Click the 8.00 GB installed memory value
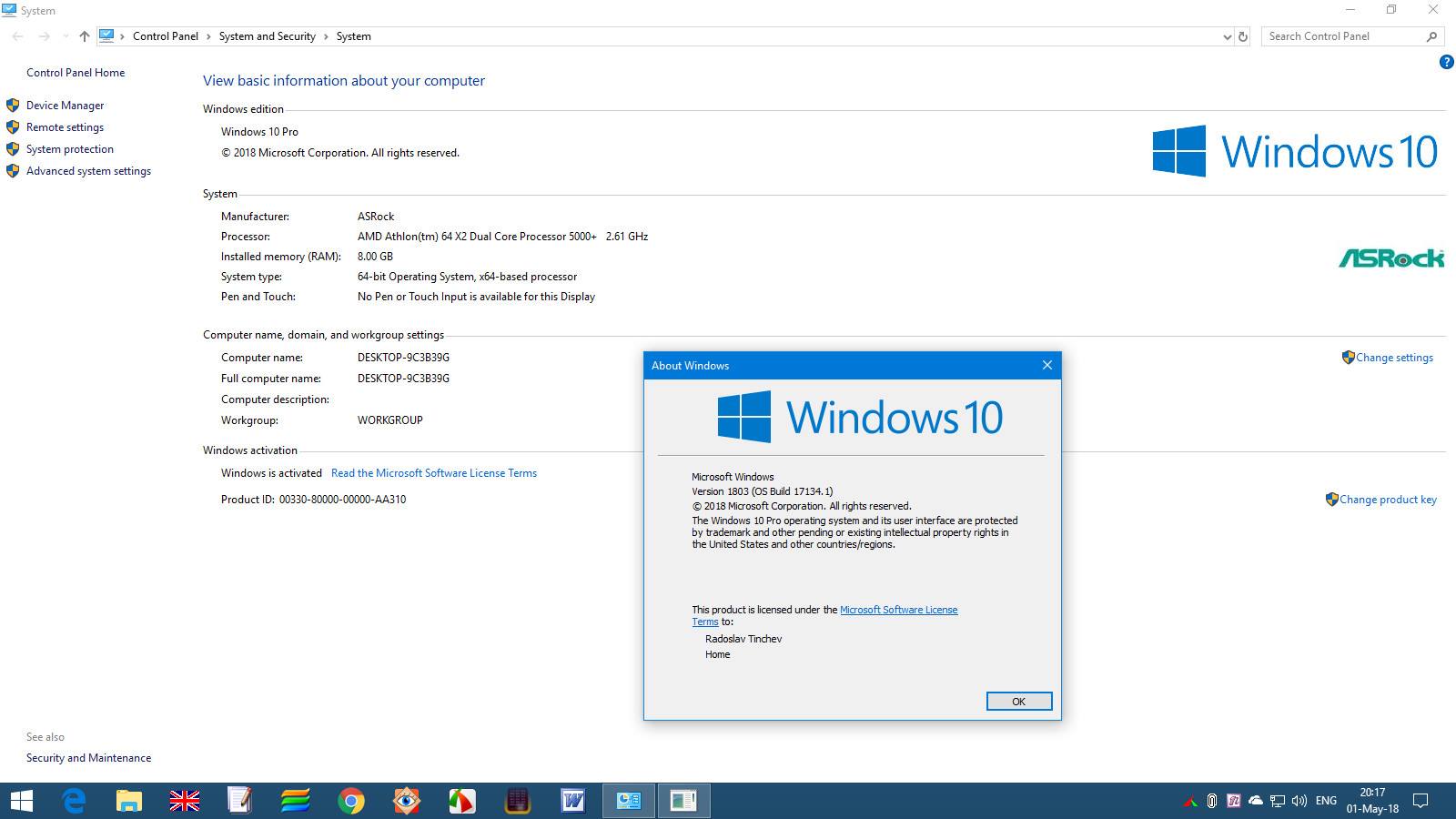This screenshot has height=819, width=1456. [x=375, y=257]
